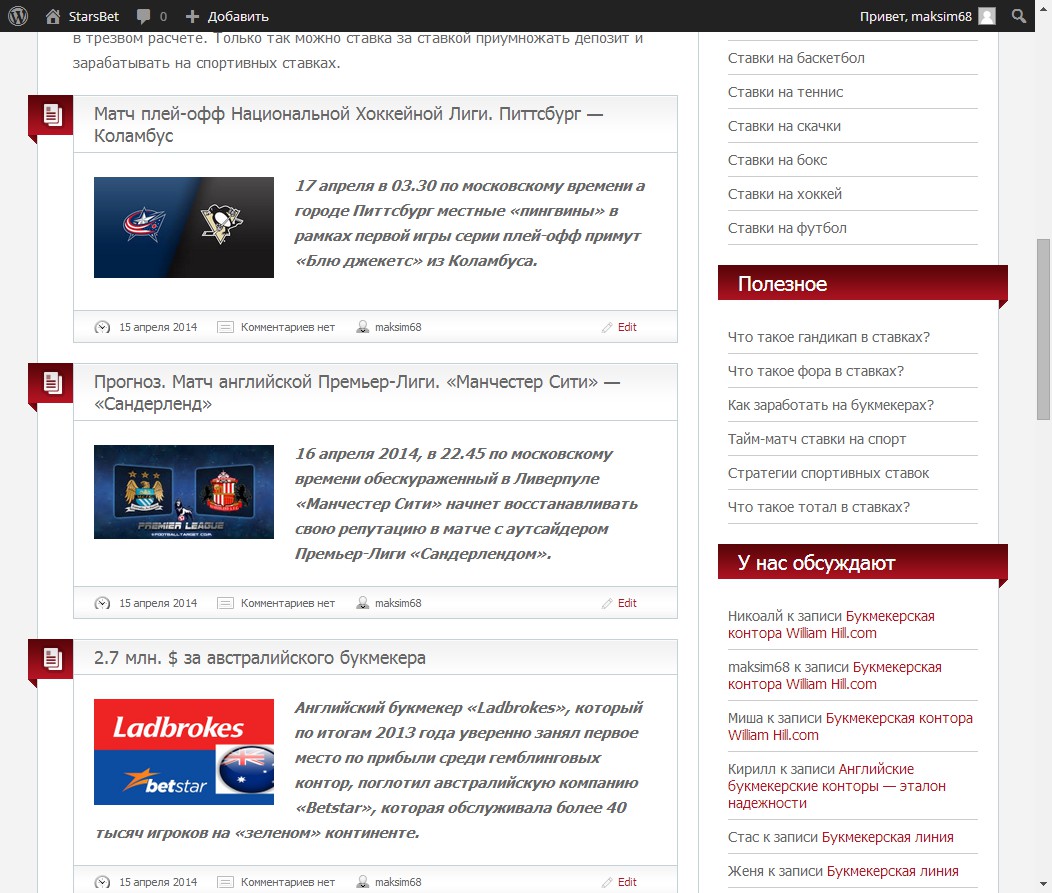
Task: Open Кирилл comment on Английские букмекерские конторы
Action: [837, 786]
